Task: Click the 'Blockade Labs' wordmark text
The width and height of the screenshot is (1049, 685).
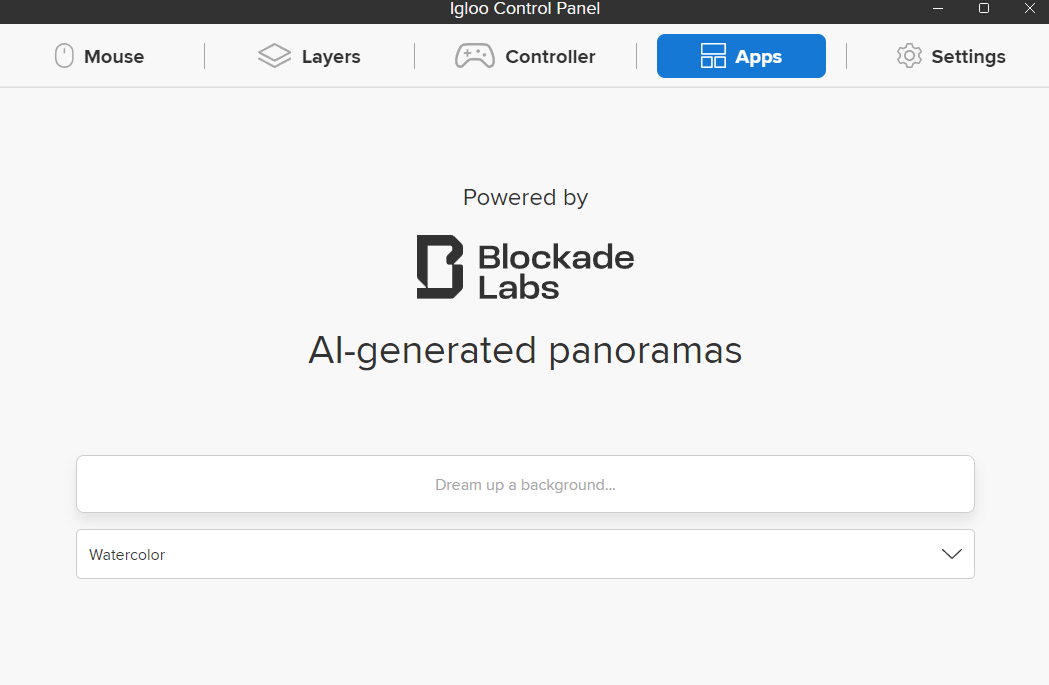Action: [556, 272]
